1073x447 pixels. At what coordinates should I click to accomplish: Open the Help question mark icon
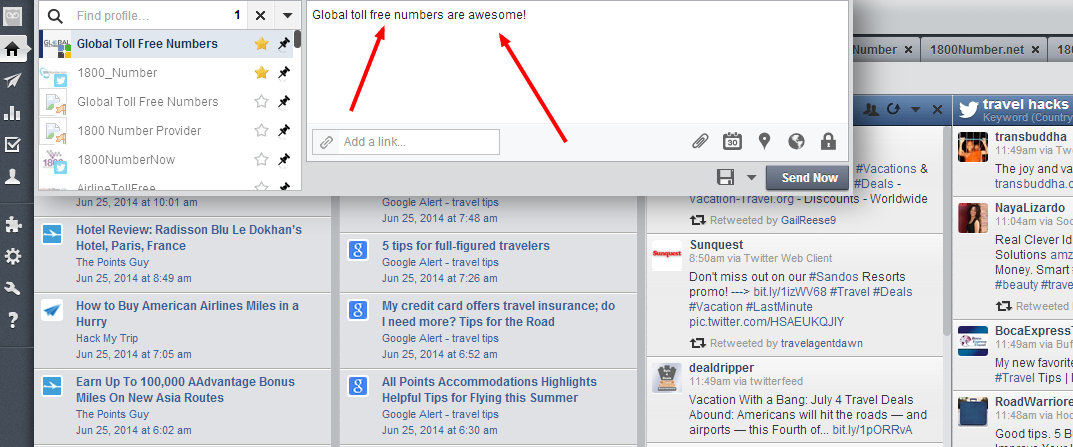12,319
